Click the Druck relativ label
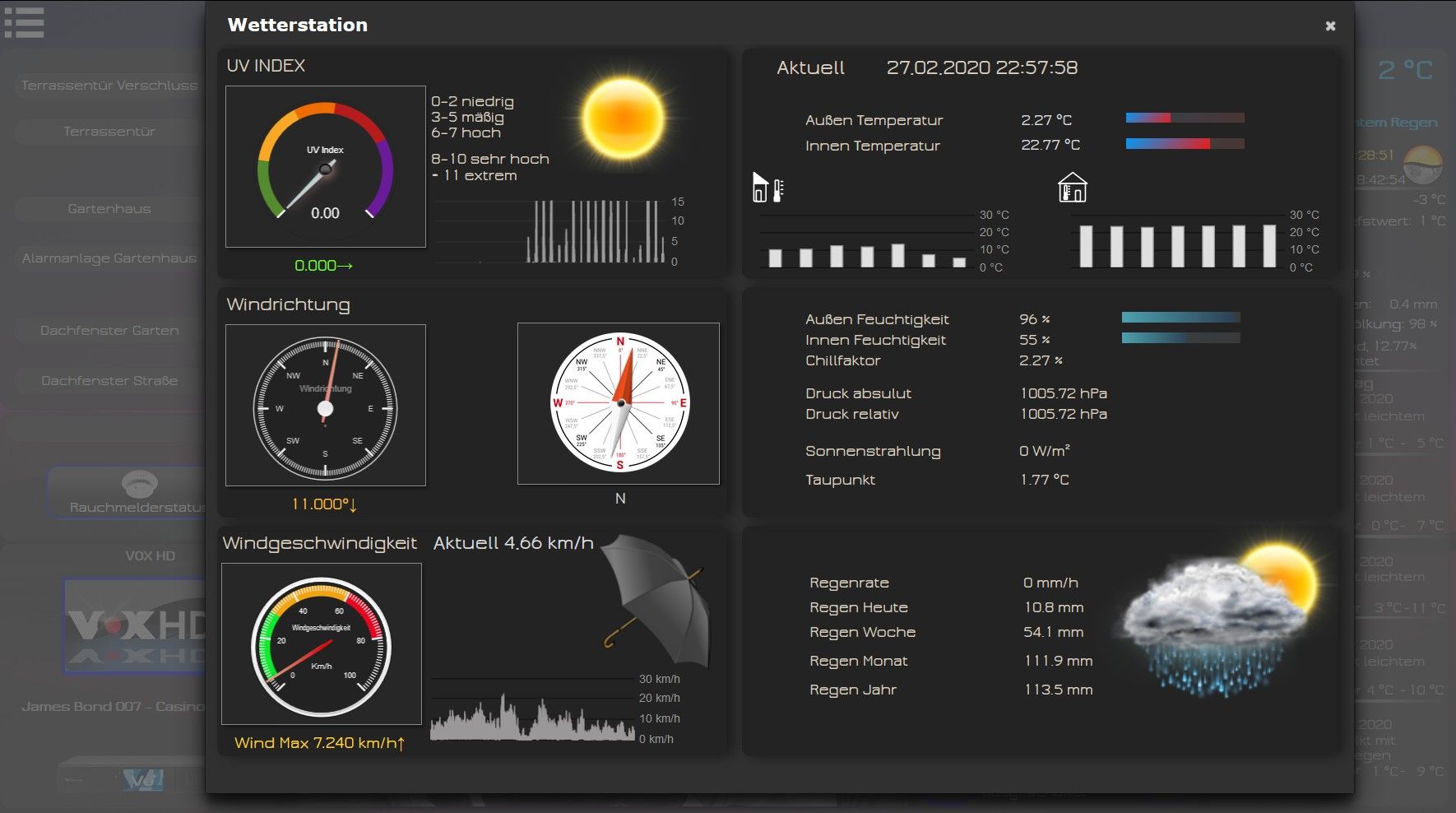The width and height of the screenshot is (1456, 813). [852, 414]
